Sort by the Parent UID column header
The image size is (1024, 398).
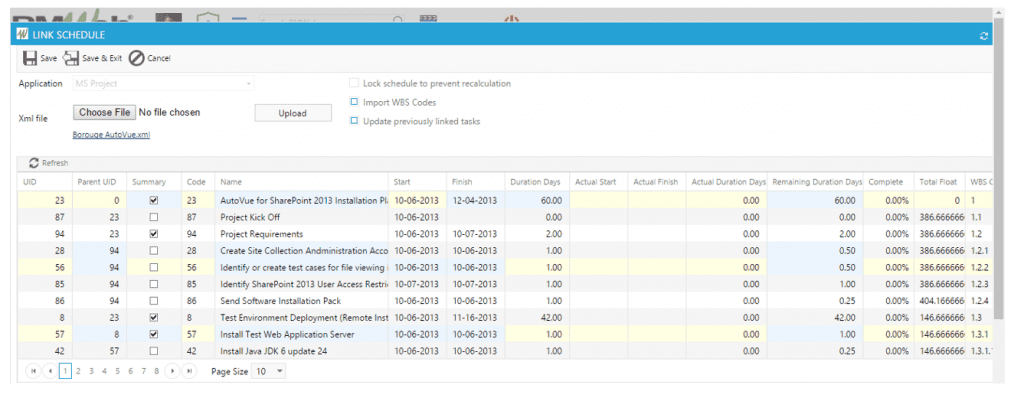(x=98, y=182)
